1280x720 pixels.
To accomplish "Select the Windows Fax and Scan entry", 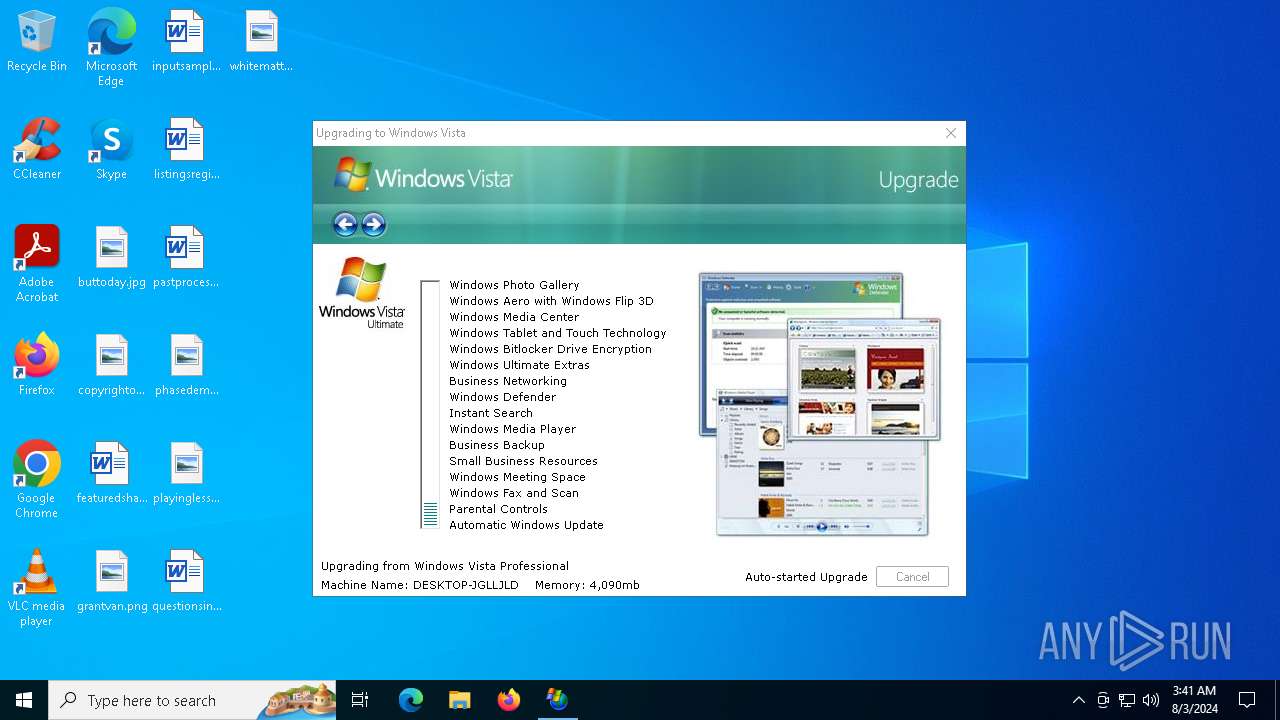I will [514, 493].
